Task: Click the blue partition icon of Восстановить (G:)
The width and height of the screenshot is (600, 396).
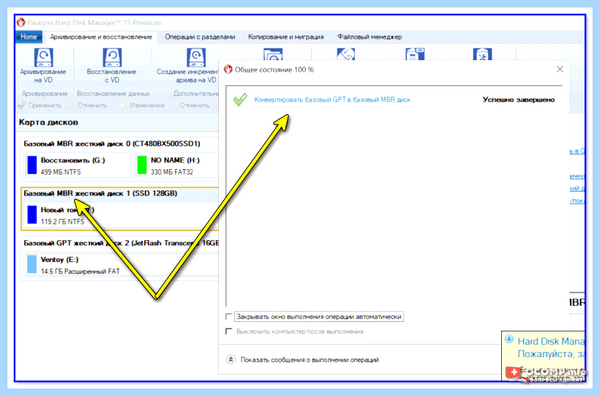Action: click(32, 165)
